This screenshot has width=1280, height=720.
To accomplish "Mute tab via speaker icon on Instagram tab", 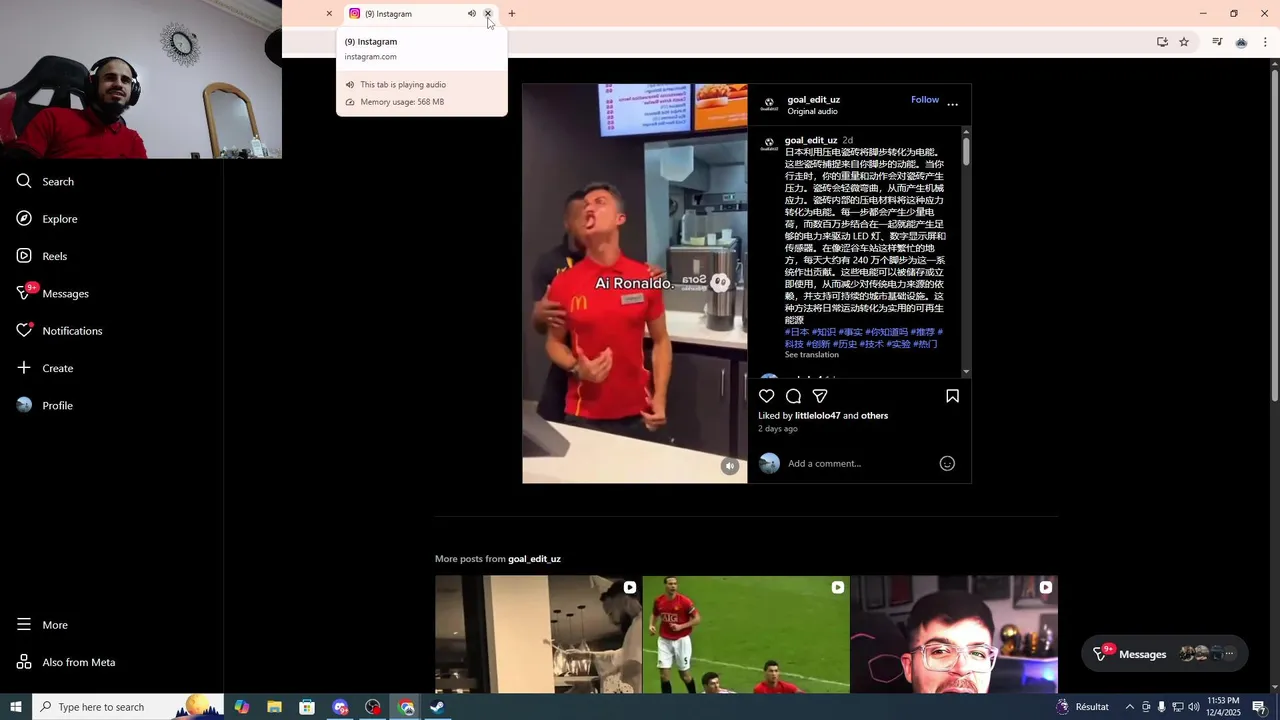I will coord(471,14).
